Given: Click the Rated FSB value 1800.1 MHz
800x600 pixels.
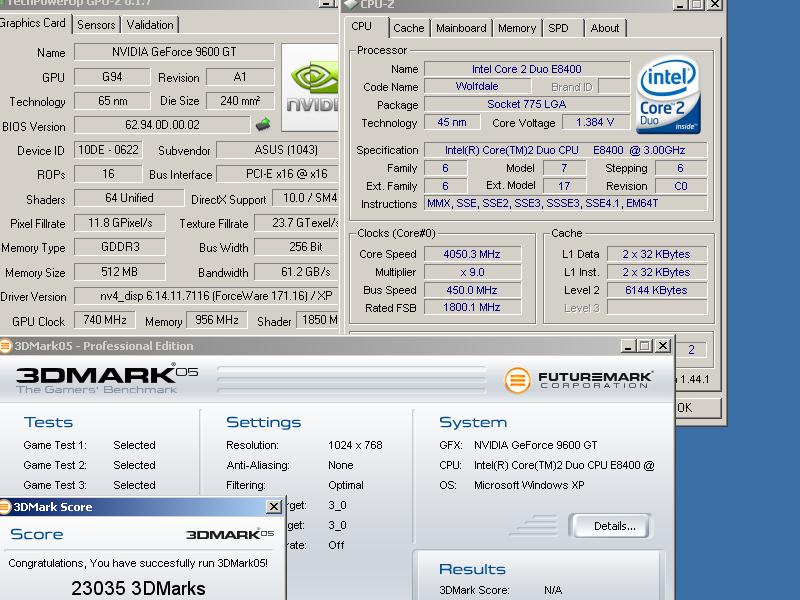Looking at the screenshot, I should pos(472,307).
